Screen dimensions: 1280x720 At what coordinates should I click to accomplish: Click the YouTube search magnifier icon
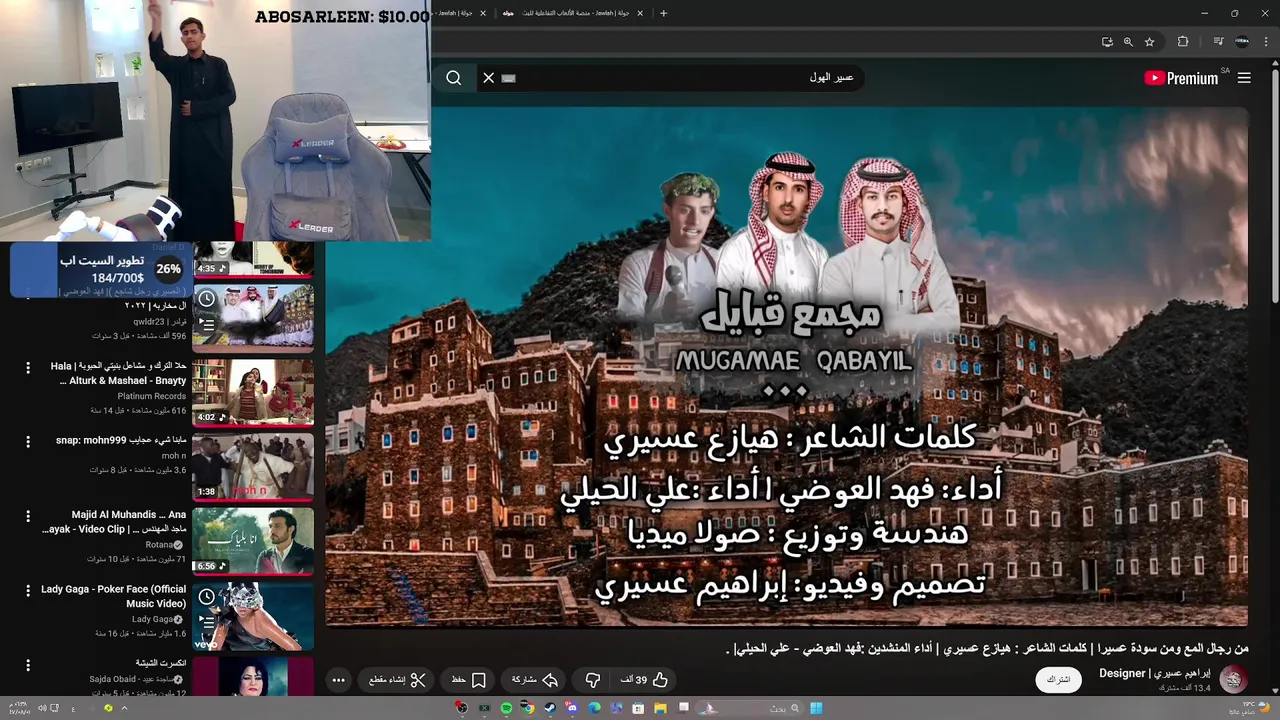click(x=454, y=78)
